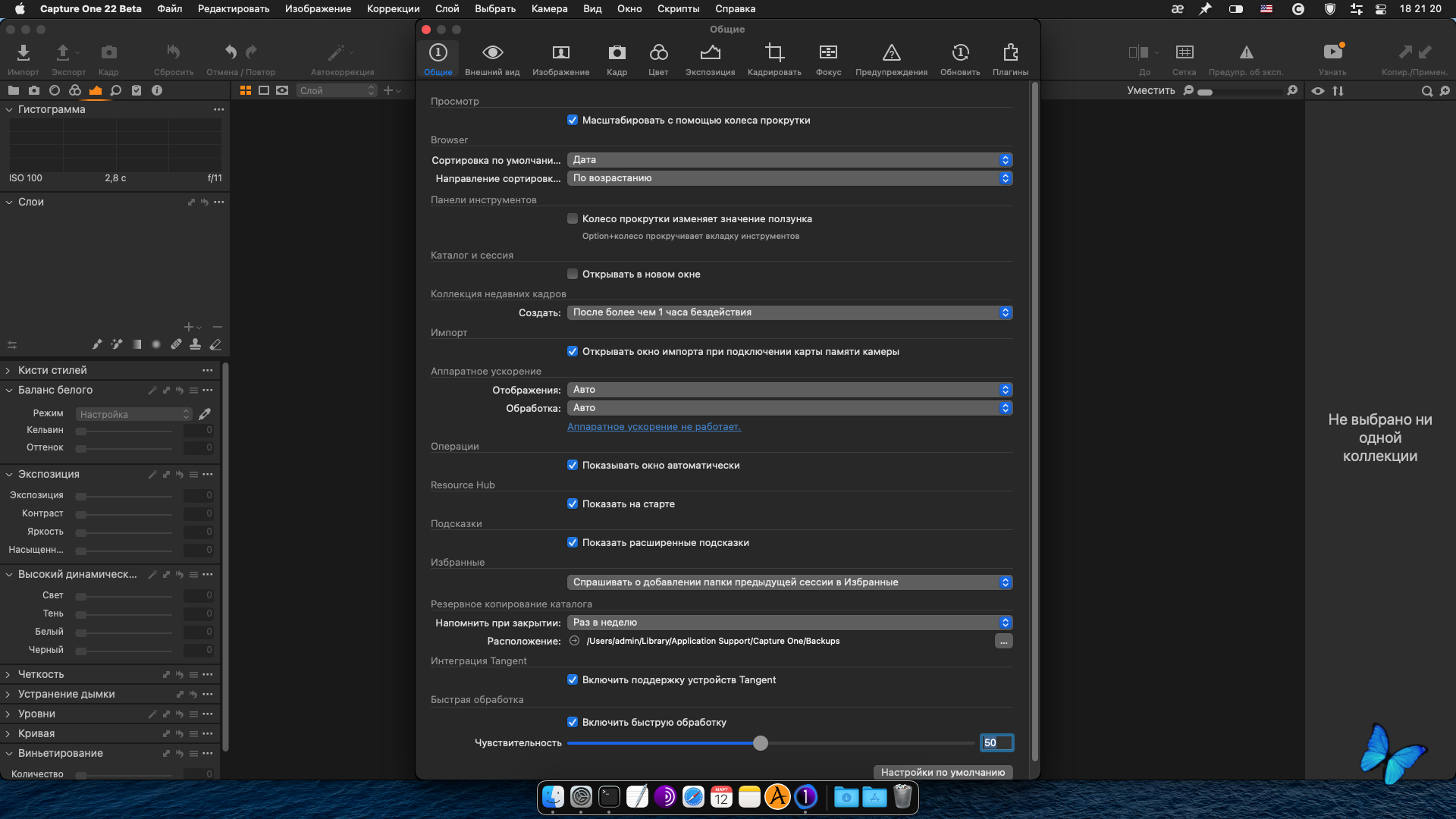Open Напомнить при закрытии dropdown
The image size is (1456, 819).
789,623
